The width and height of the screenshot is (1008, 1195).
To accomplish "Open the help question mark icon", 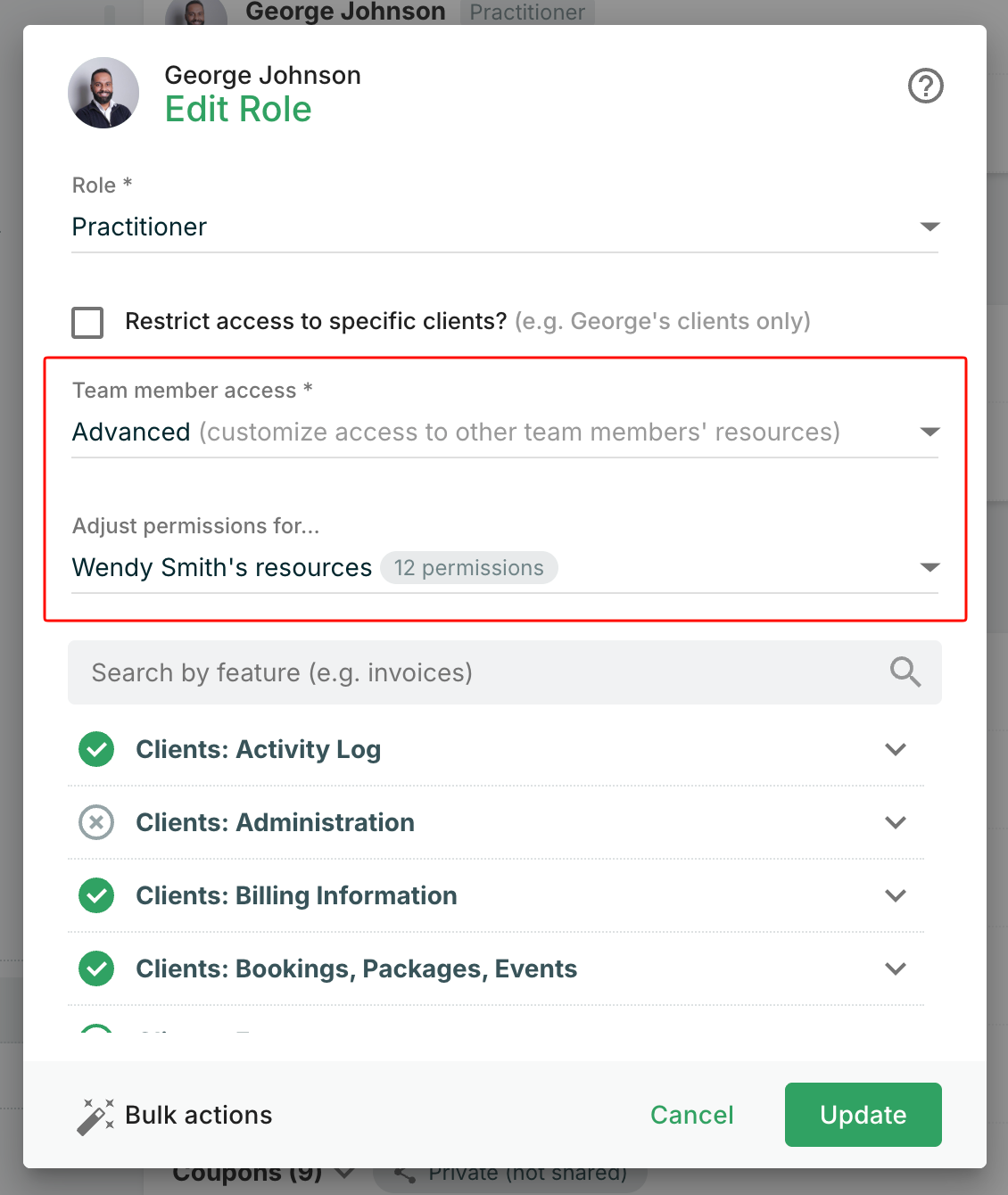I will [x=925, y=87].
